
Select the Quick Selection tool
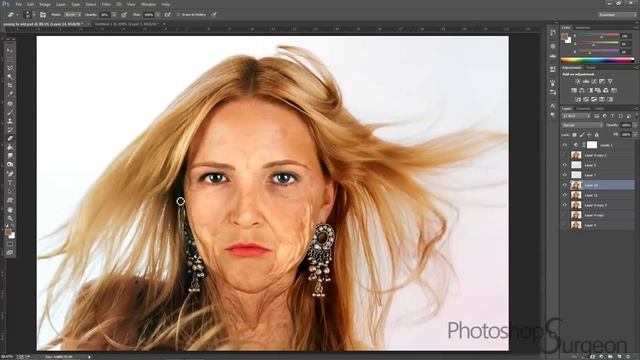(x=10, y=77)
